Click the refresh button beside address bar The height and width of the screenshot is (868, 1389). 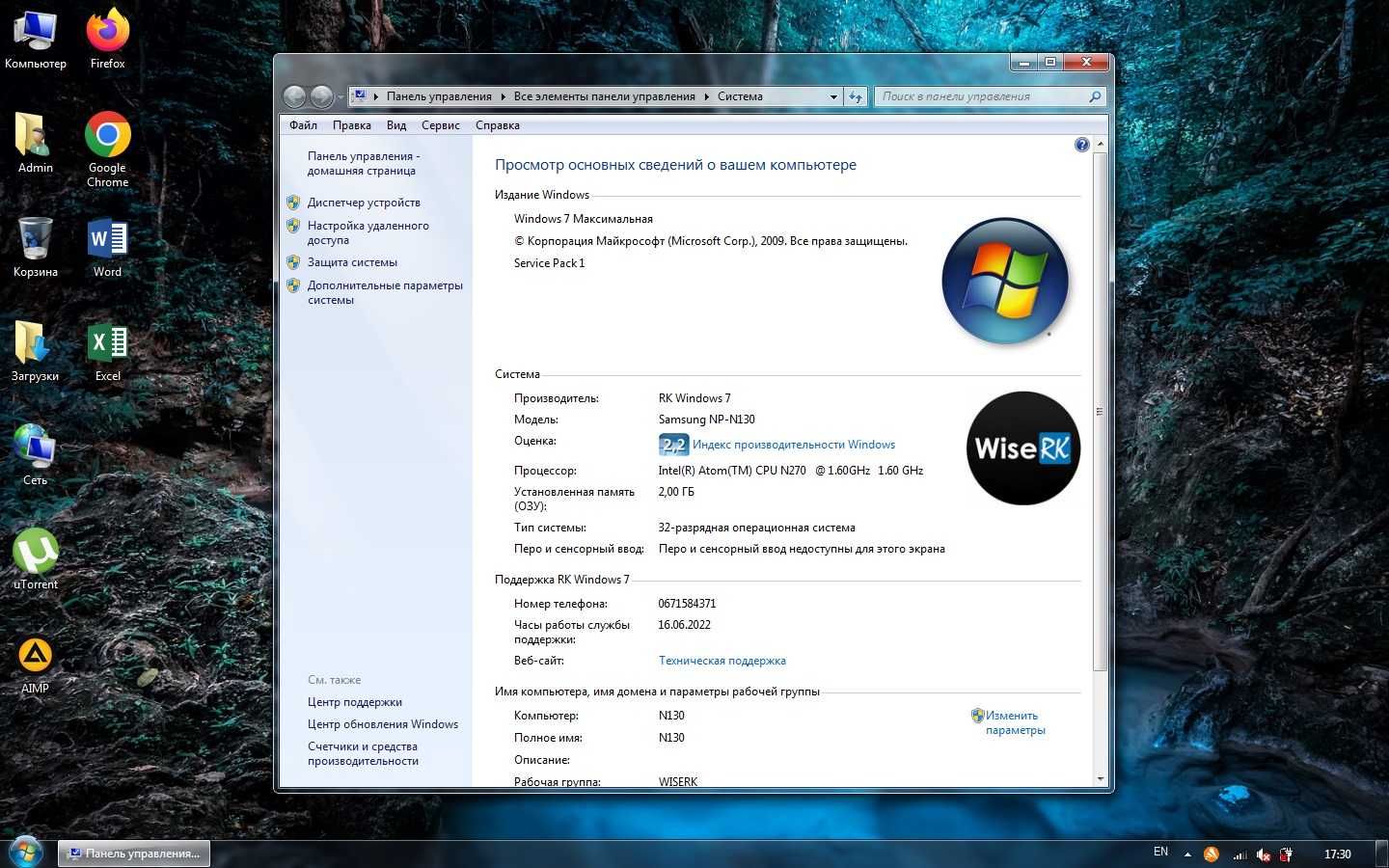pos(856,96)
